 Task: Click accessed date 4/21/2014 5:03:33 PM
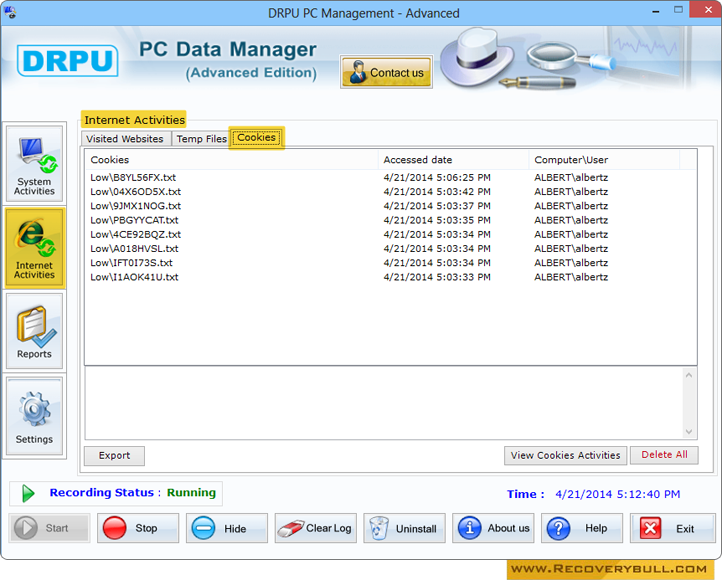[x=437, y=277]
